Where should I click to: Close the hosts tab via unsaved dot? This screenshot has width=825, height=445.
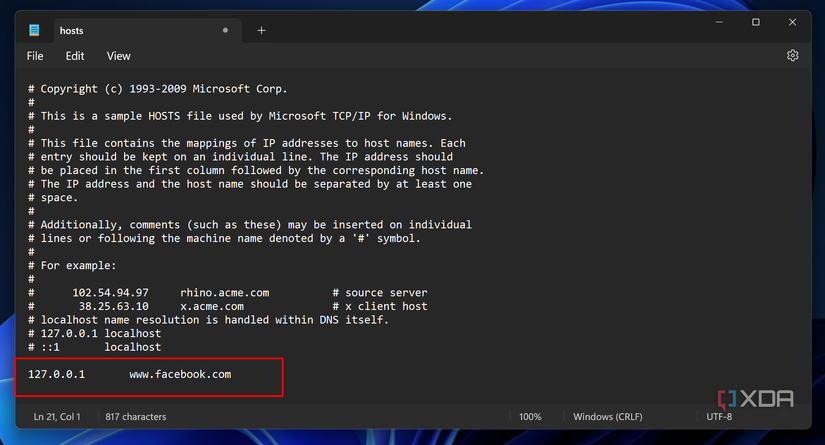click(225, 30)
